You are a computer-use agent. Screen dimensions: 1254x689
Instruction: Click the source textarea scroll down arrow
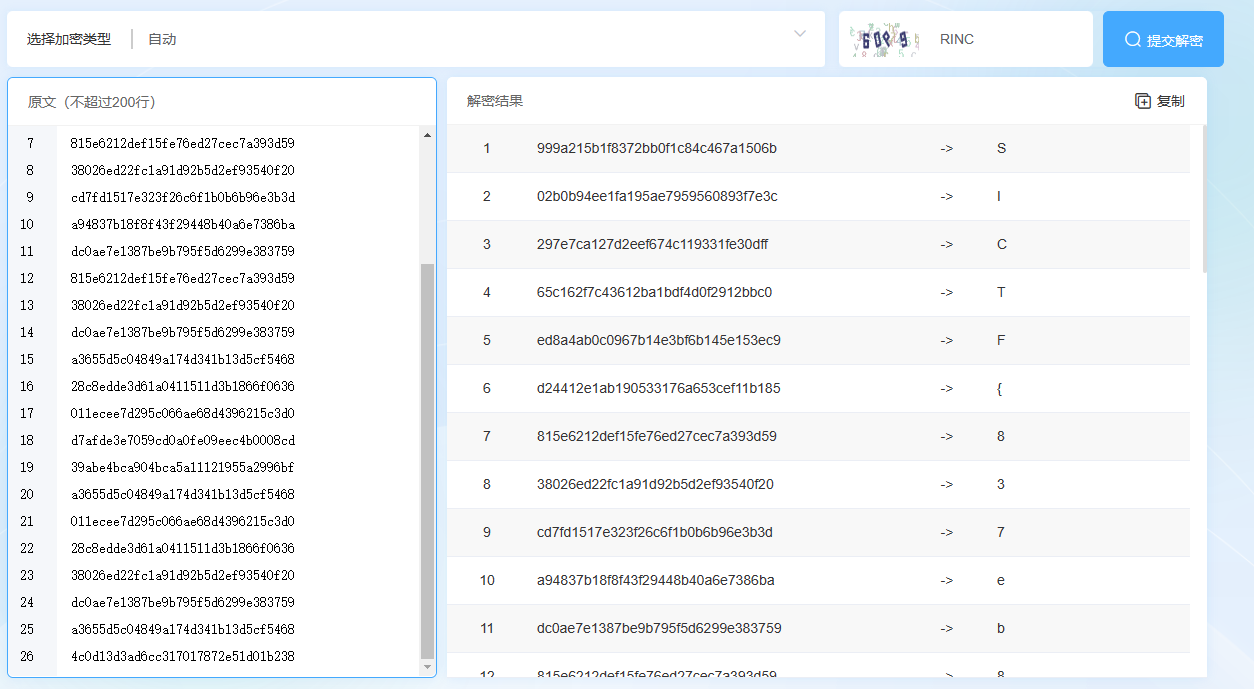pos(428,666)
